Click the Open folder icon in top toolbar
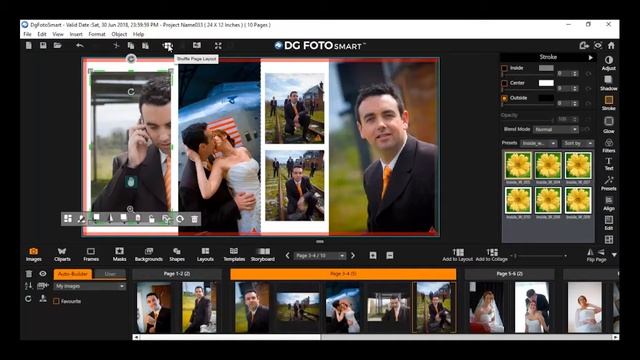640x360 pixels. [58, 45]
